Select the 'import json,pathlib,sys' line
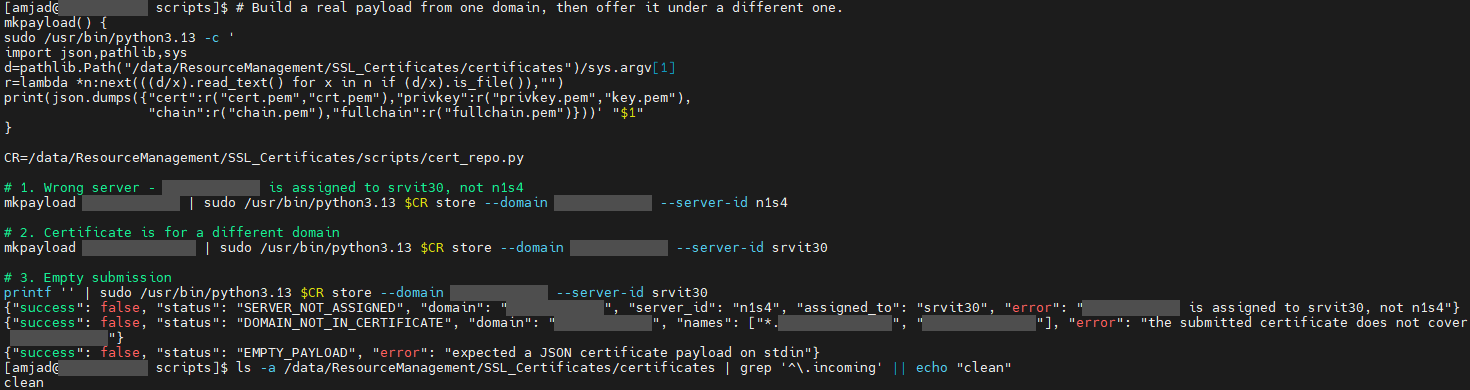The height and width of the screenshot is (390, 1470). click(x=96, y=52)
